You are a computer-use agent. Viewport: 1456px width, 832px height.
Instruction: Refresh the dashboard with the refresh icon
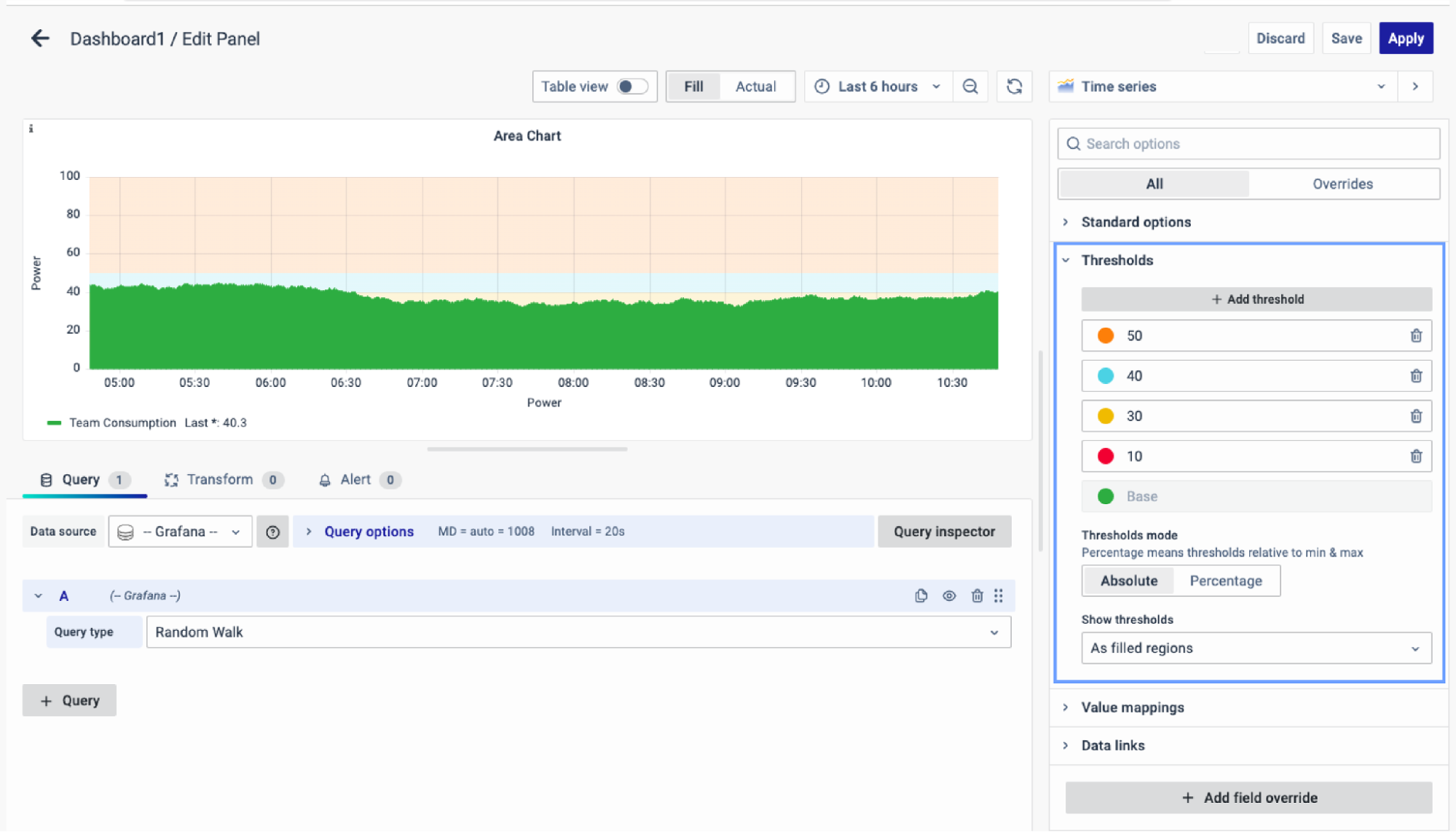(x=1014, y=87)
